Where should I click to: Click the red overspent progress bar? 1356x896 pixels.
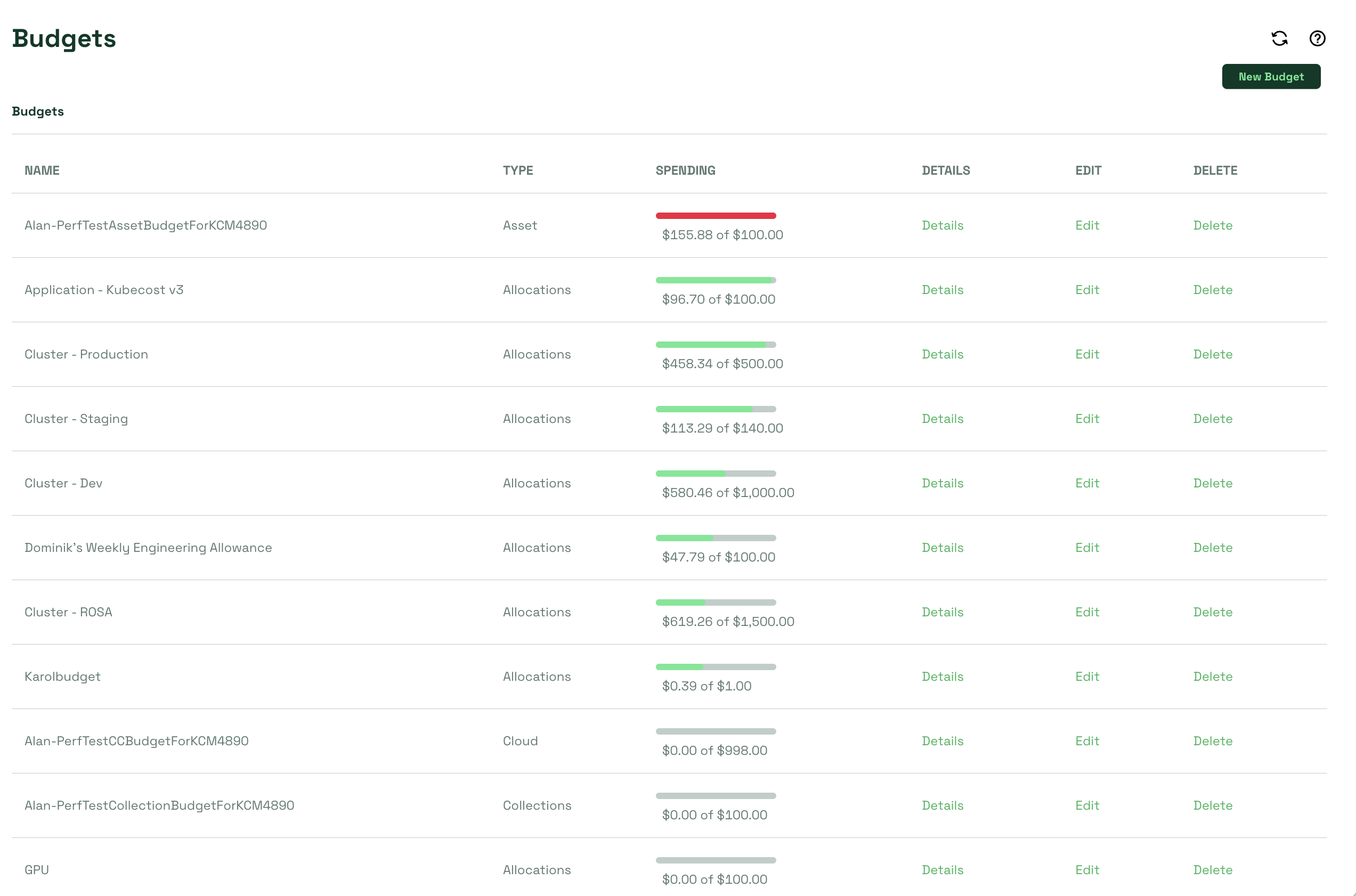(716, 216)
